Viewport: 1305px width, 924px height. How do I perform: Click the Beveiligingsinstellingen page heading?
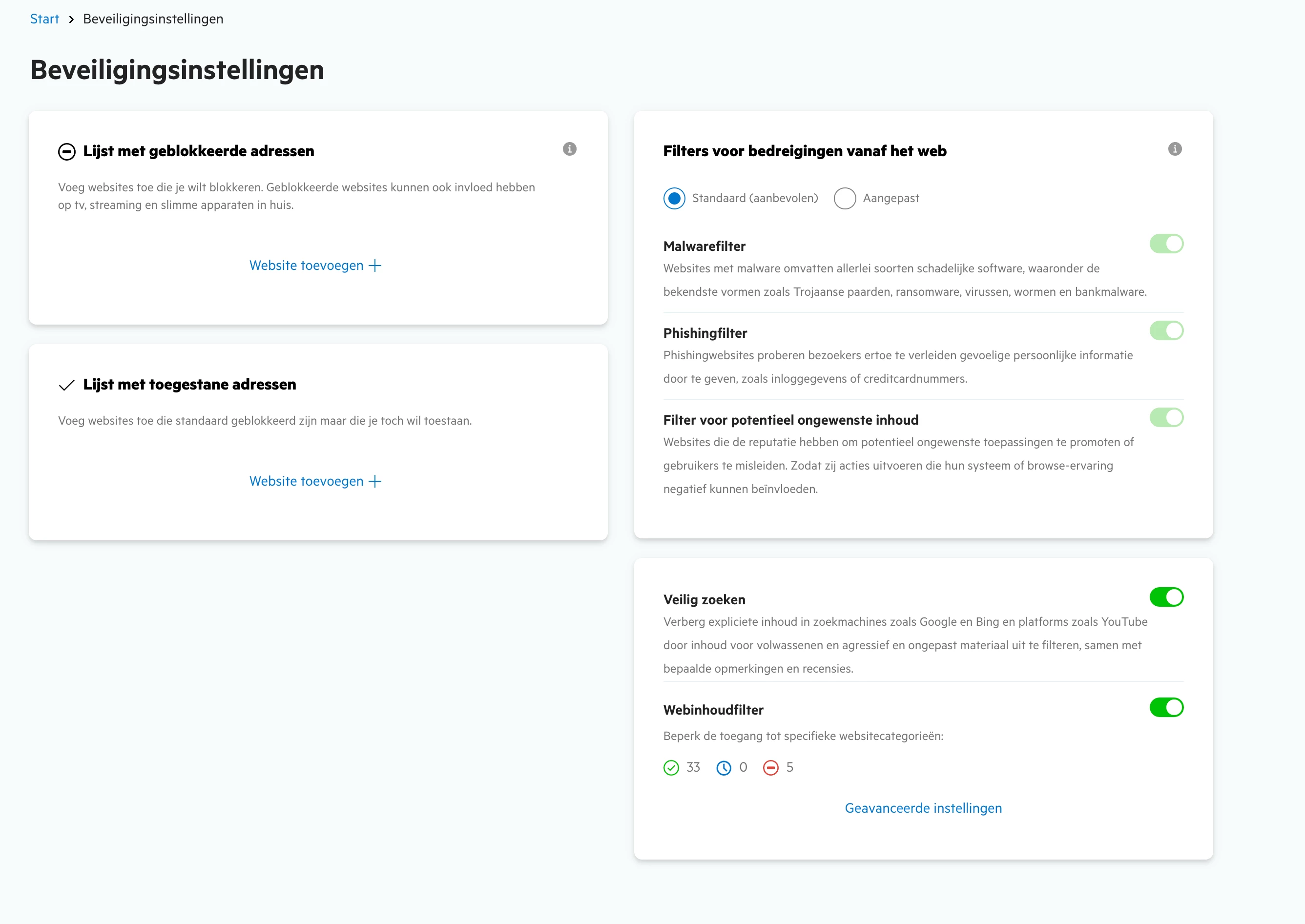177,70
